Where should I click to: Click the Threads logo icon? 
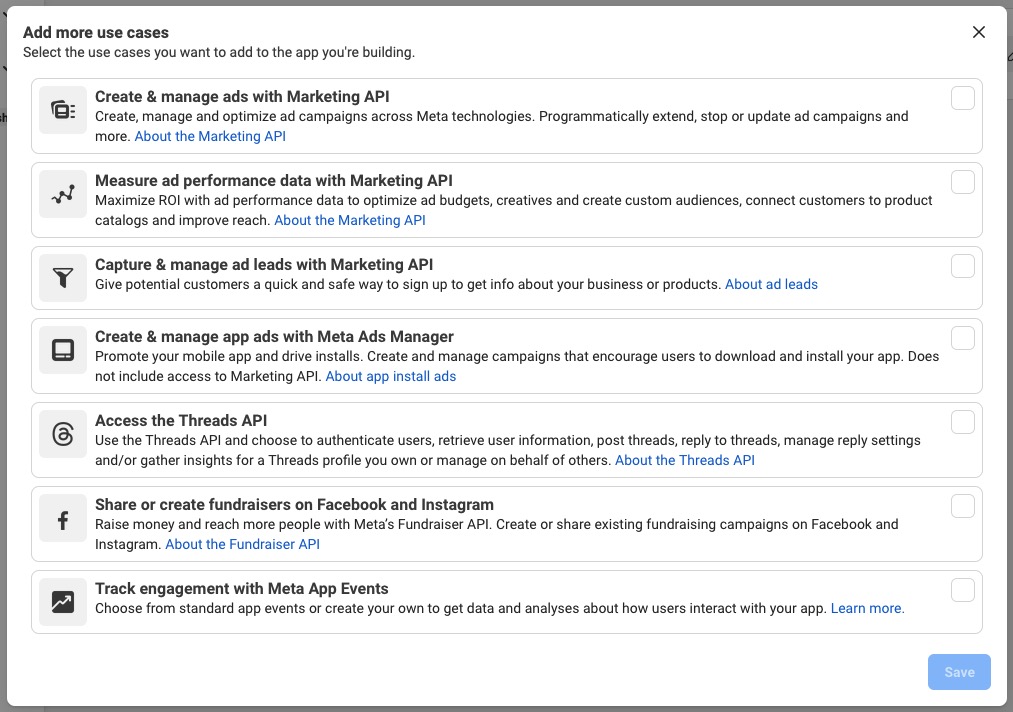click(x=63, y=434)
